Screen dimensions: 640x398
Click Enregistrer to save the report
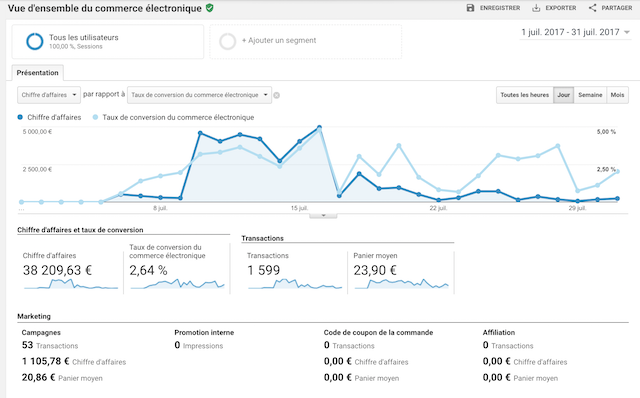pos(493,8)
